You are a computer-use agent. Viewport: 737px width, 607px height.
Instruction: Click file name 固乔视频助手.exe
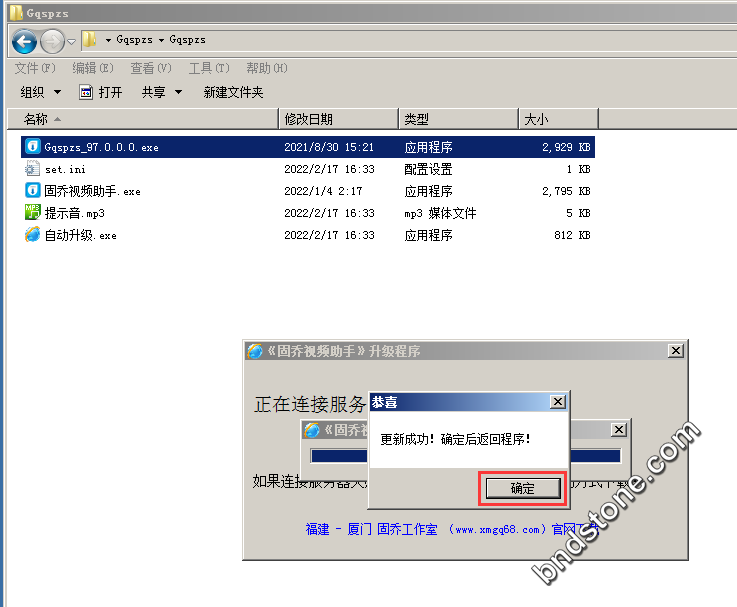click(93, 191)
